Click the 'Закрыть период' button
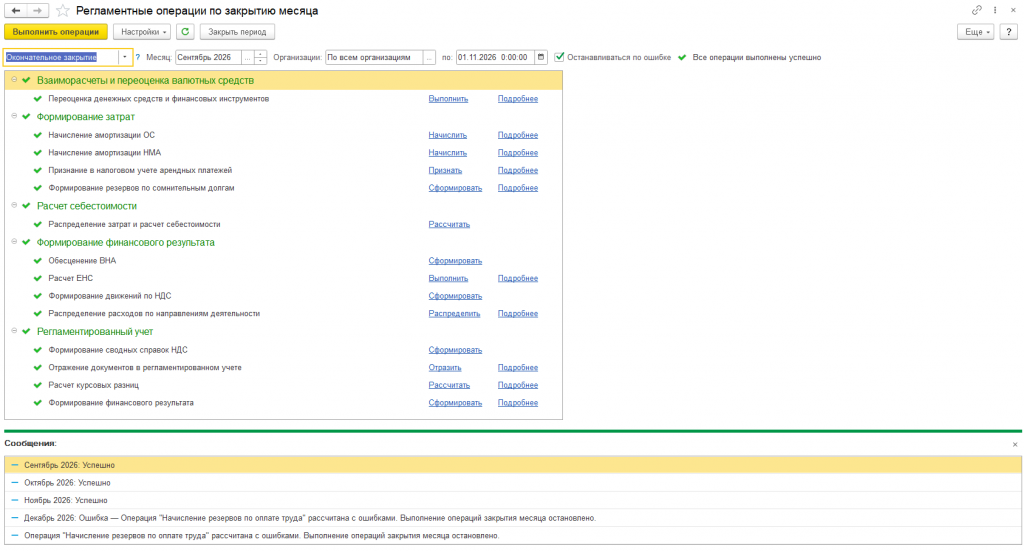The width and height of the screenshot is (1024, 551). pos(237,31)
